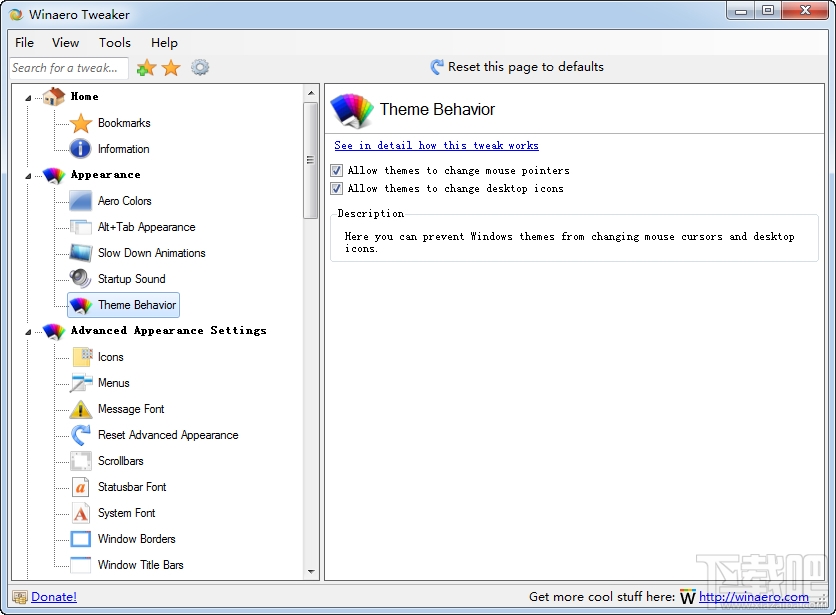Click the Search for a tweak field
This screenshot has height=615, width=836.
coord(69,68)
